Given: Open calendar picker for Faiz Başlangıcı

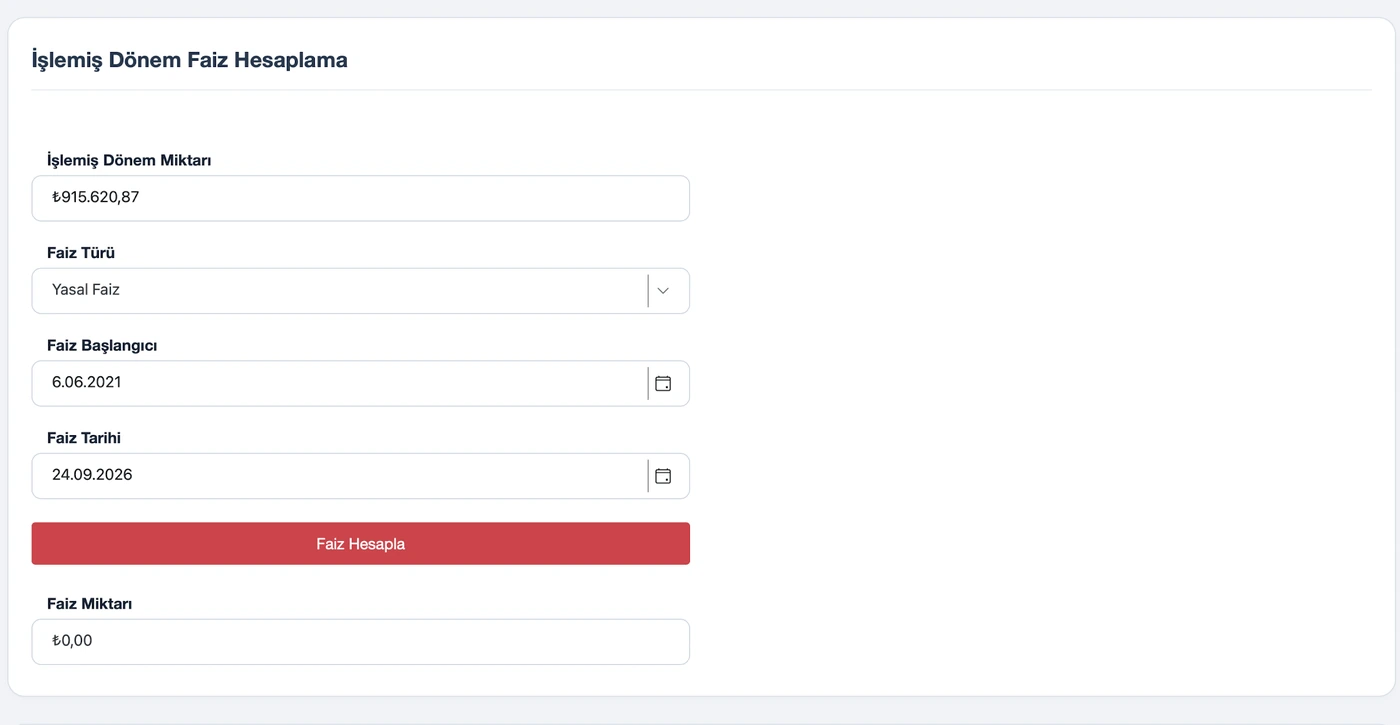Looking at the screenshot, I should point(663,383).
